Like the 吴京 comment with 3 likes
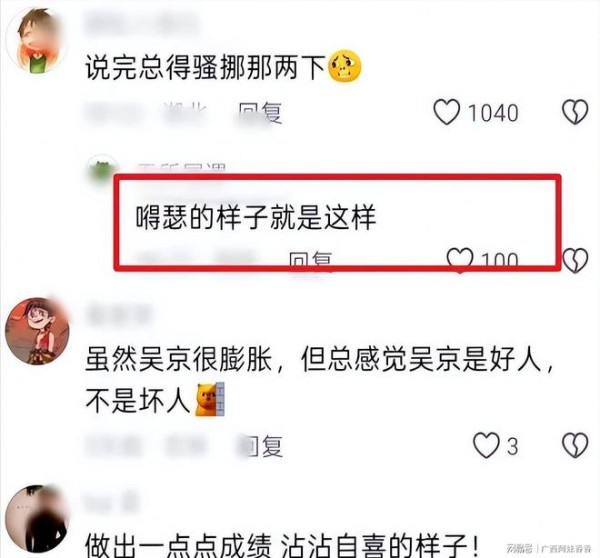The height and width of the screenshot is (558, 600). pyautogui.click(x=486, y=445)
